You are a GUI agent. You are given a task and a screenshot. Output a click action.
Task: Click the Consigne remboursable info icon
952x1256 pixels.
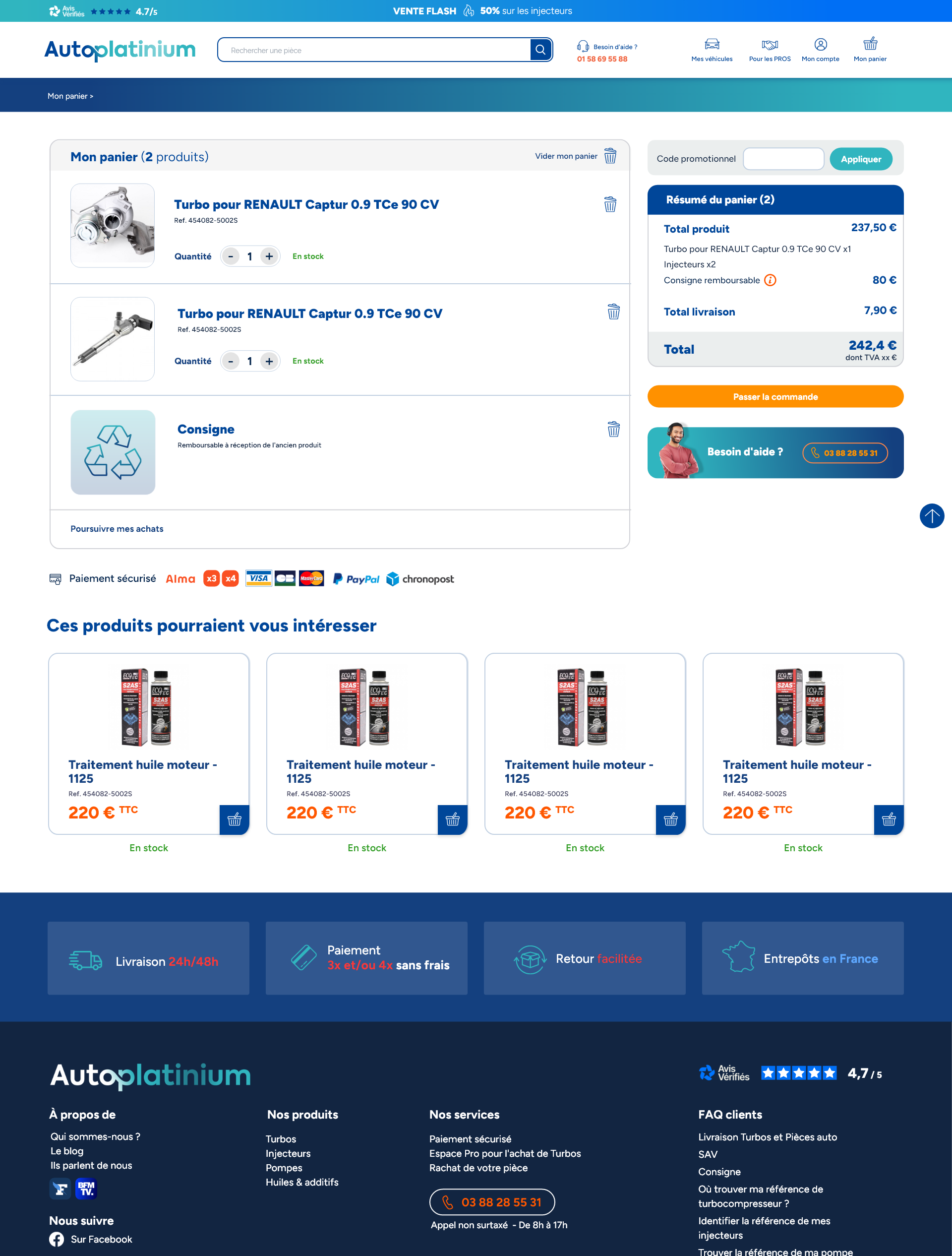[770, 280]
